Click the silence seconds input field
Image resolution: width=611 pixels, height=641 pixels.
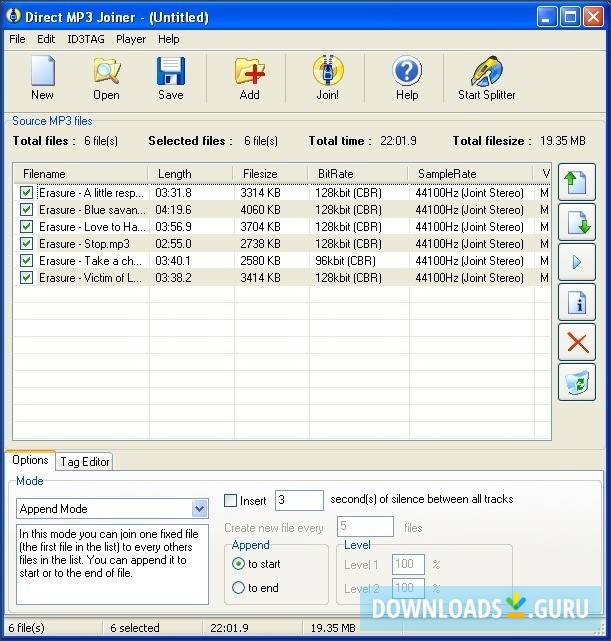[299, 500]
